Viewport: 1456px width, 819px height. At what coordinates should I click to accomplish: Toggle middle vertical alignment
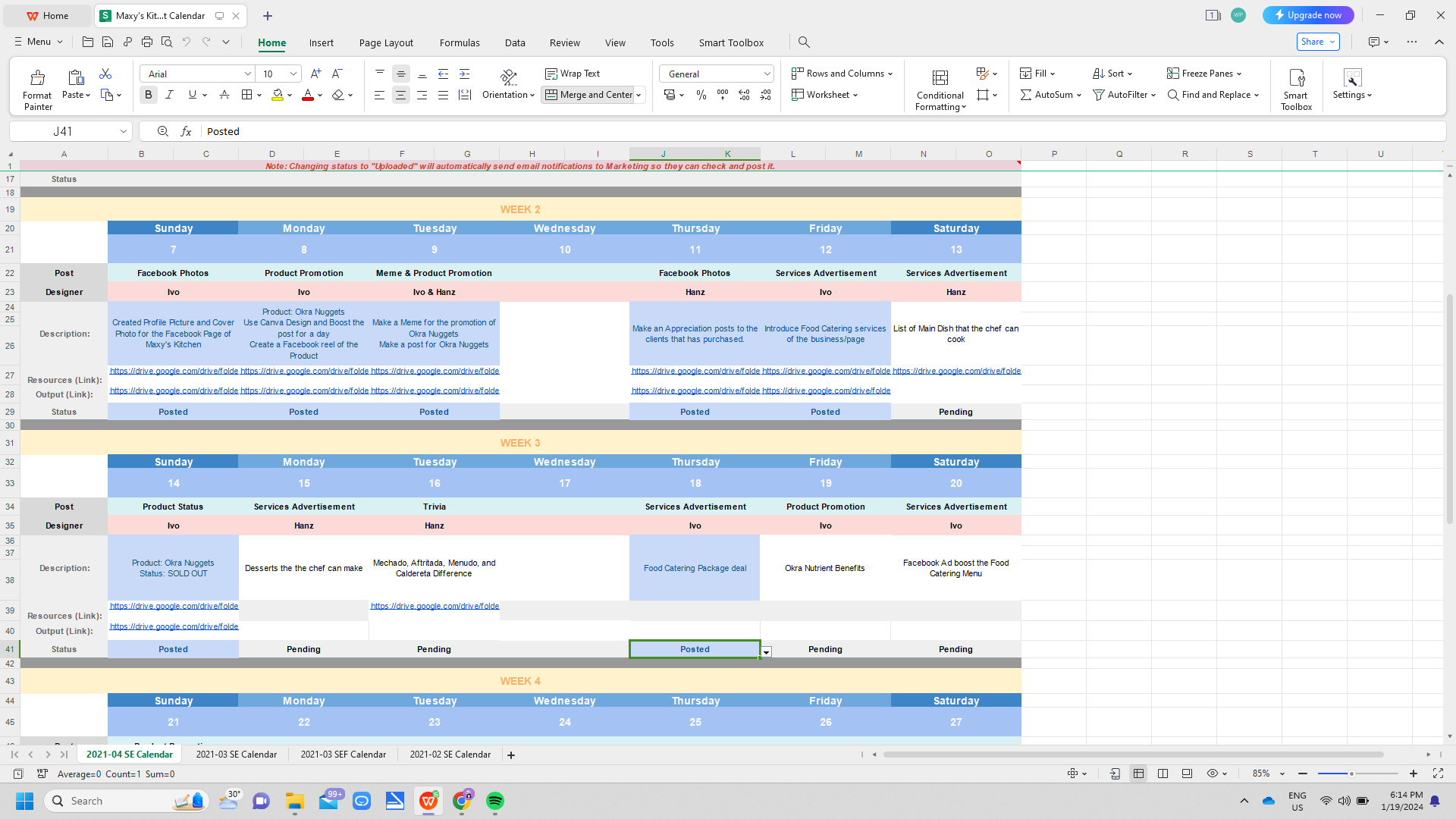click(x=400, y=74)
